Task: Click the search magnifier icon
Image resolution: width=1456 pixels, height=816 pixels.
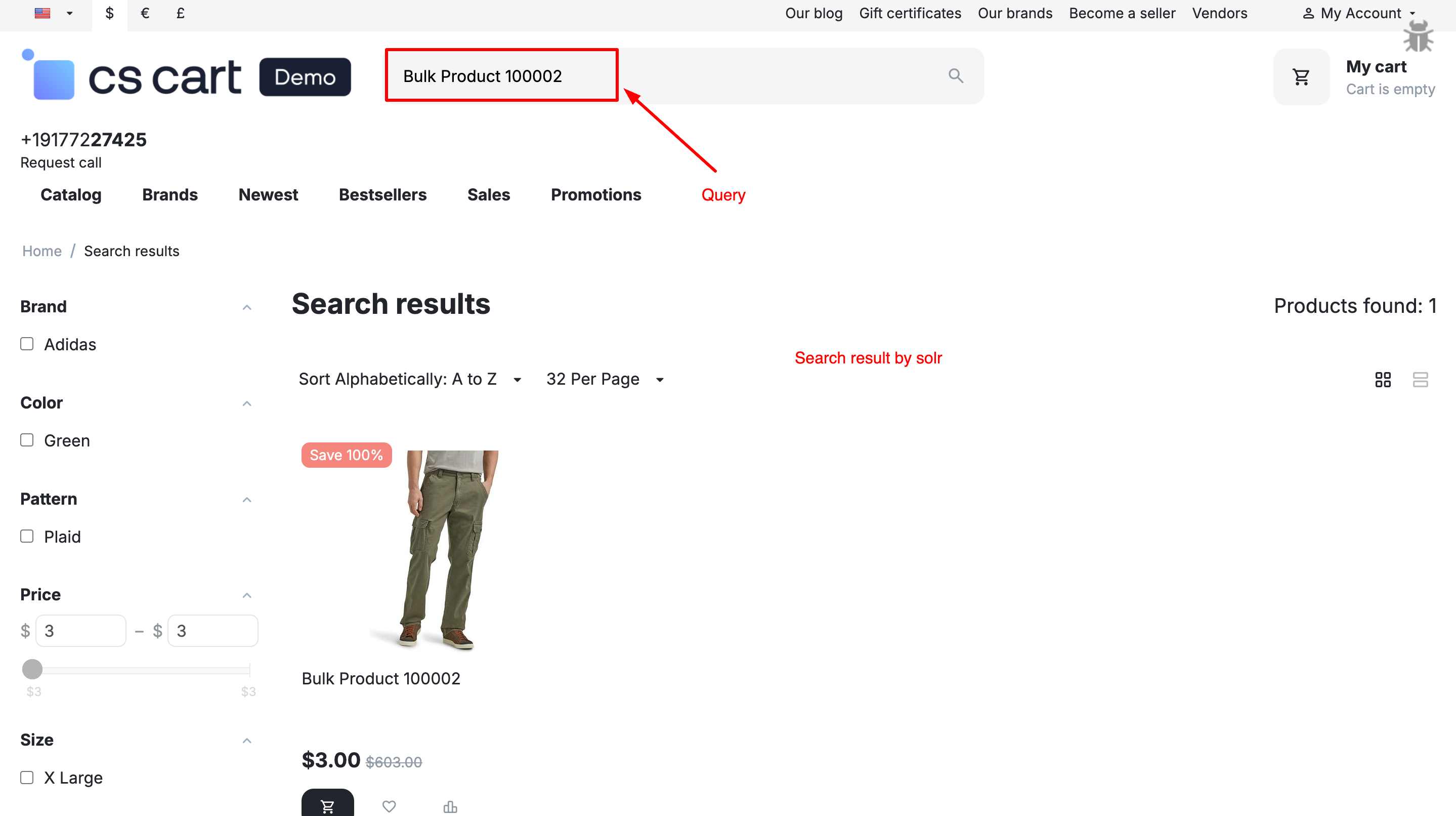Action: point(955,76)
